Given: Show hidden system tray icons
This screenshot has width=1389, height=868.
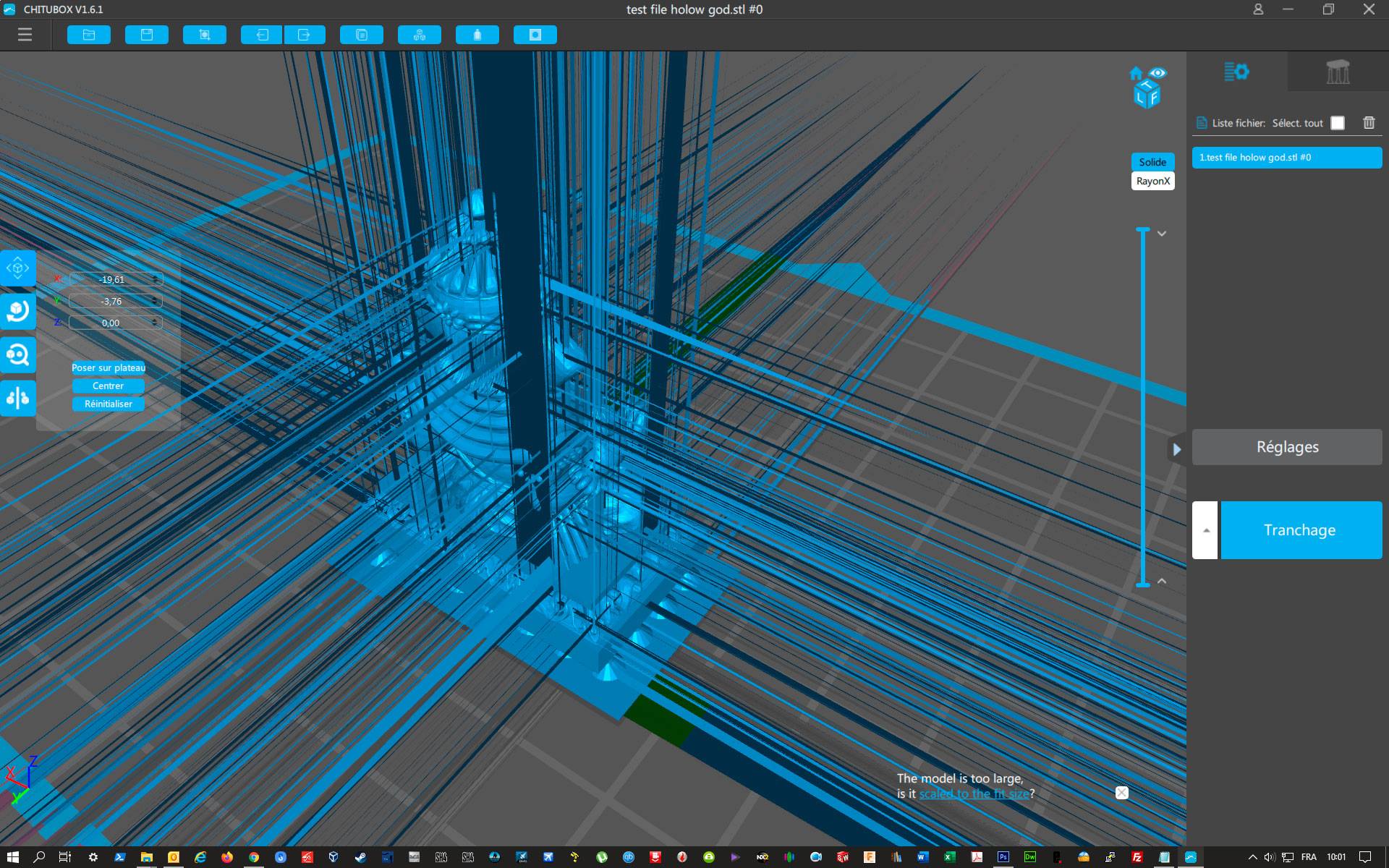Looking at the screenshot, I should click(1253, 857).
